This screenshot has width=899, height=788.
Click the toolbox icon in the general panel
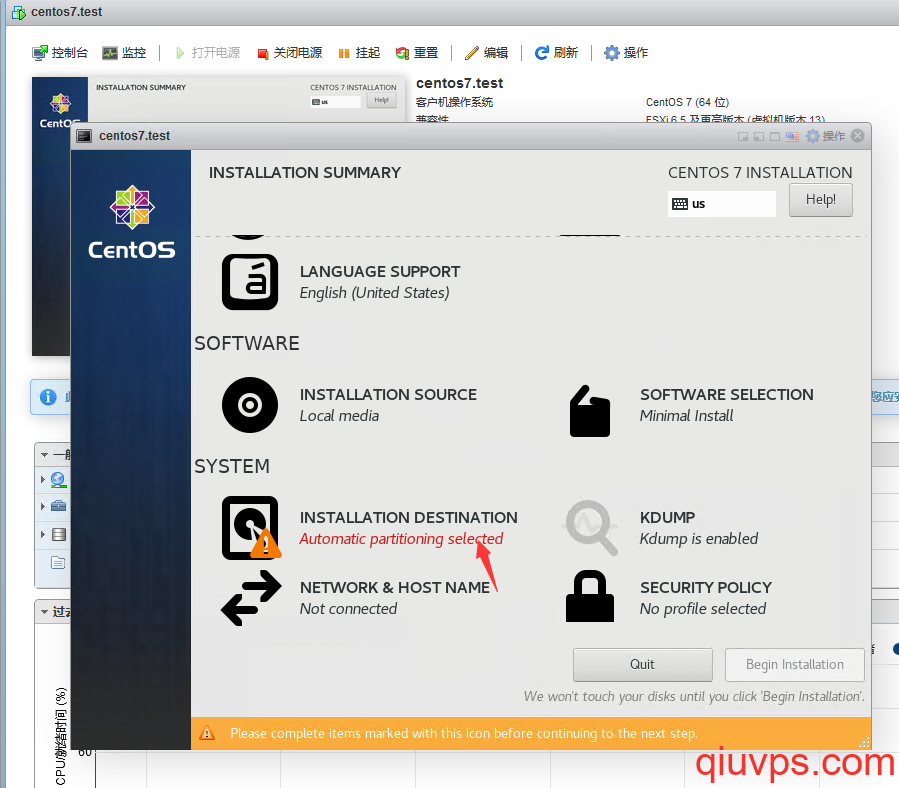click(58, 506)
